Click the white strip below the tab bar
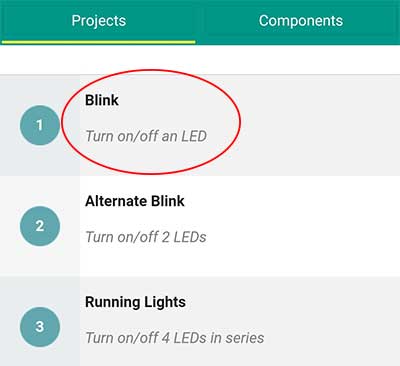This screenshot has width=400, height=366. point(200,60)
